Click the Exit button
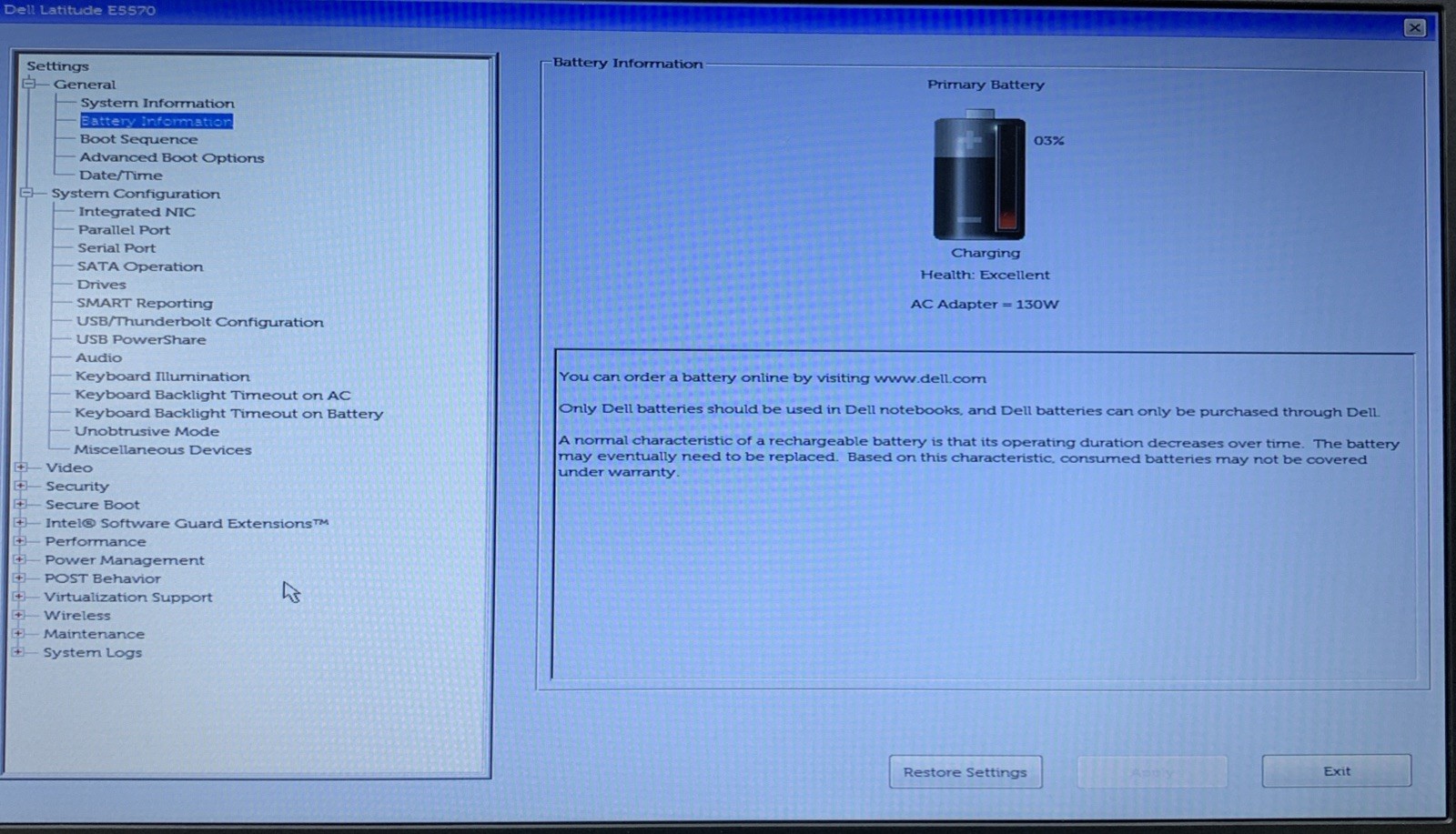Viewport: 1456px width, 834px height. pyautogui.click(x=1337, y=770)
